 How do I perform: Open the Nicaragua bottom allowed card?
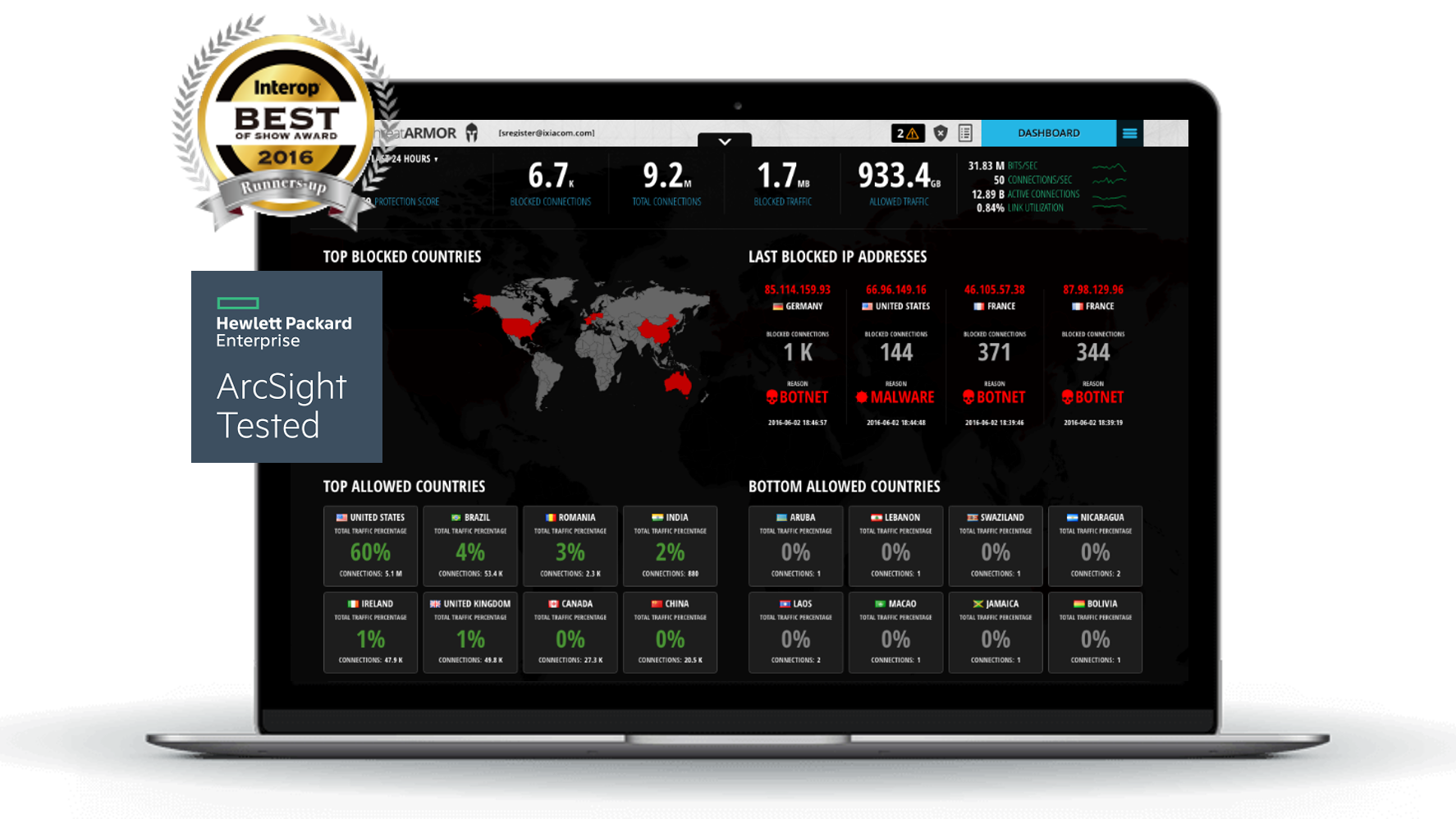click(x=1095, y=547)
